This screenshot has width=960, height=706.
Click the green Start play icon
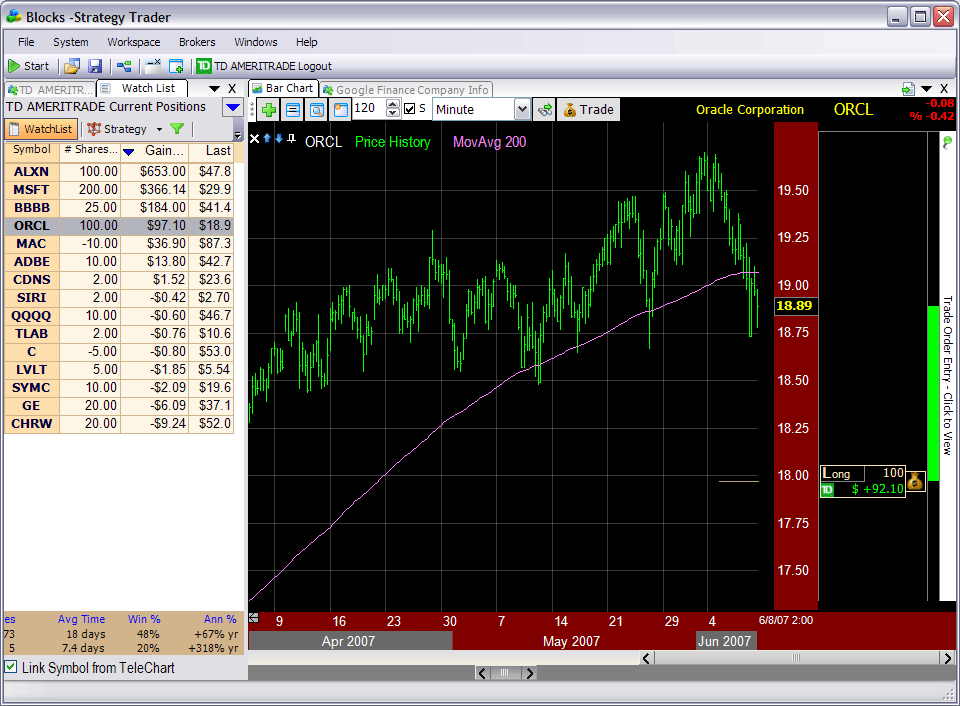[13, 66]
